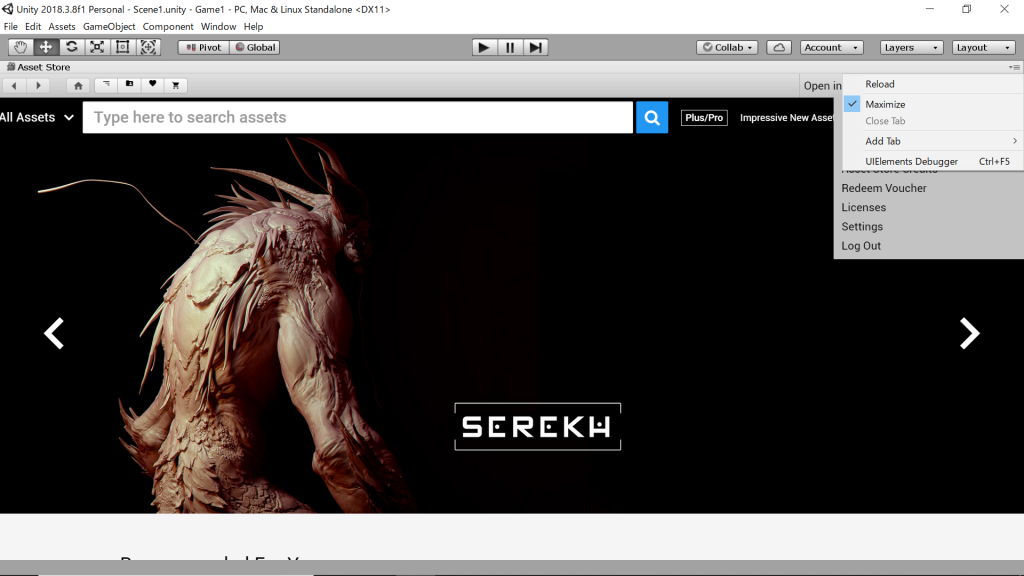Open the SEREKH banner

pos(537,426)
